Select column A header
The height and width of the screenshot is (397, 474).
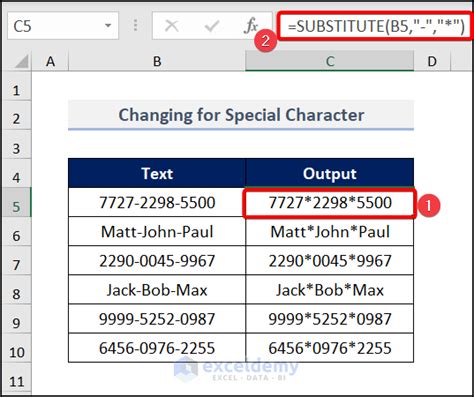point(50,61)
